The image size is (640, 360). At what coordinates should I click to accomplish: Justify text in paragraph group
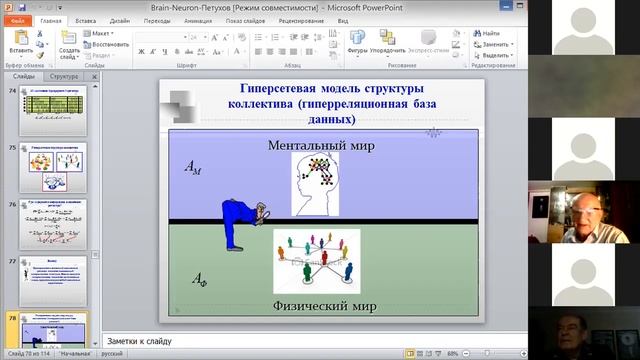click(293, 52)
